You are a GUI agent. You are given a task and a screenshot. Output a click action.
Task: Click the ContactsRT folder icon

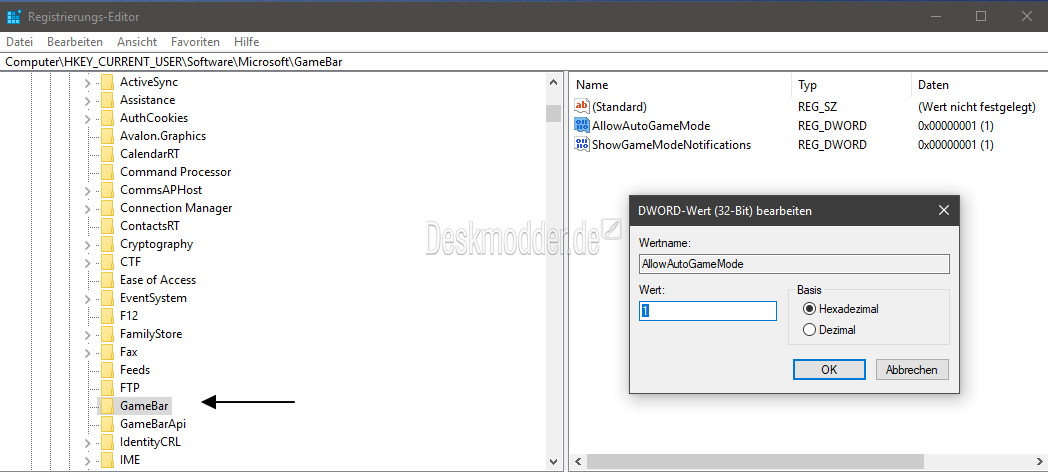click(107, 227)
